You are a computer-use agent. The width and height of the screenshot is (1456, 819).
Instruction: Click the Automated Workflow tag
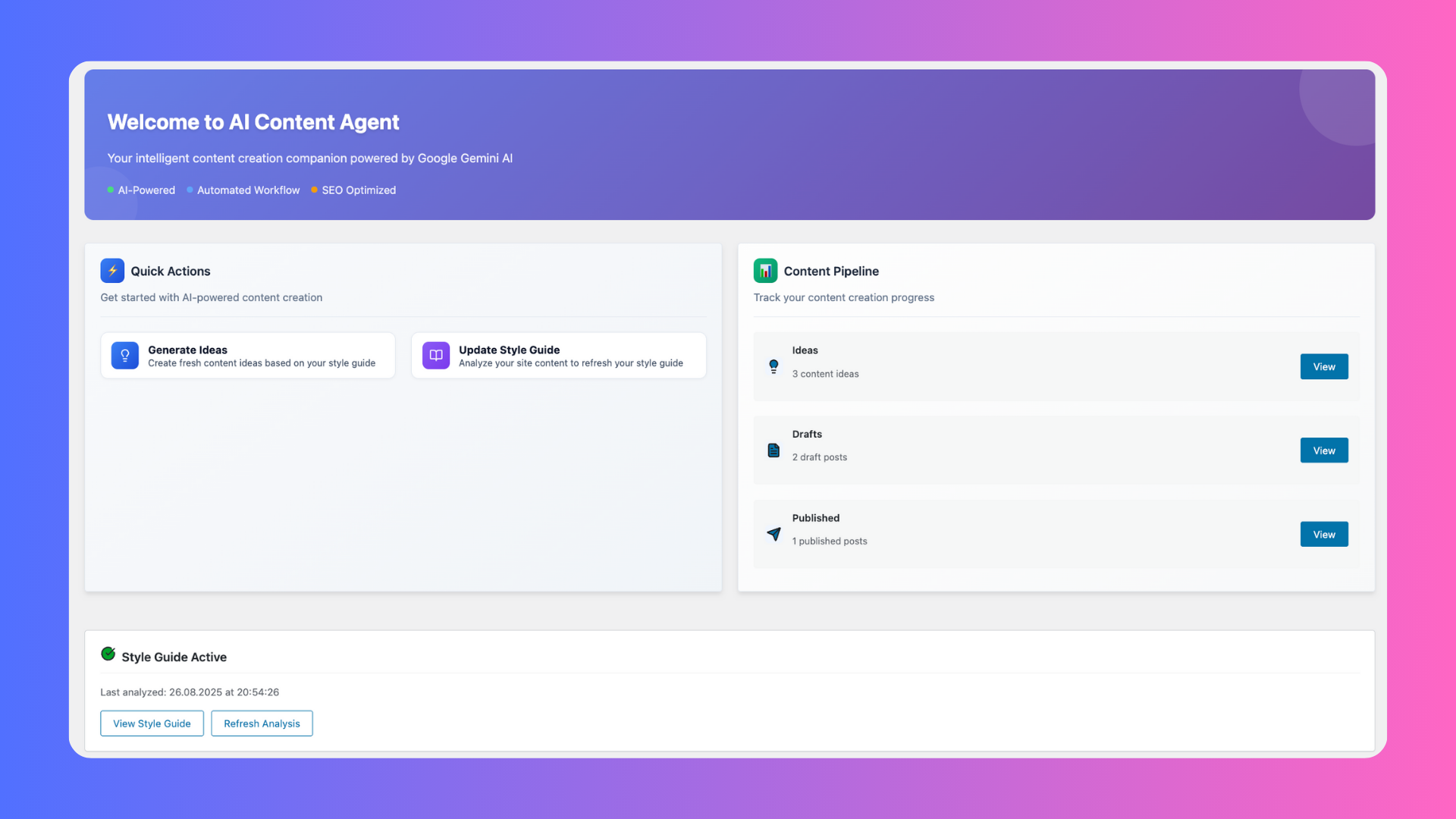point(243,190)
